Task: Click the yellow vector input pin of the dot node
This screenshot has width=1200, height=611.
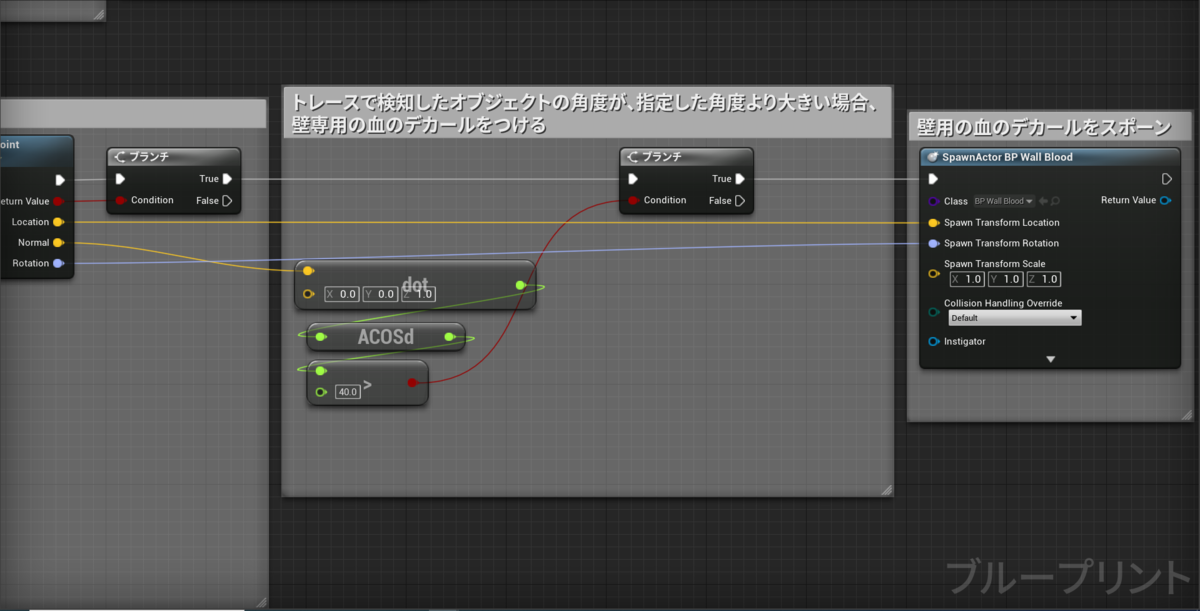Action: [307, 270]
